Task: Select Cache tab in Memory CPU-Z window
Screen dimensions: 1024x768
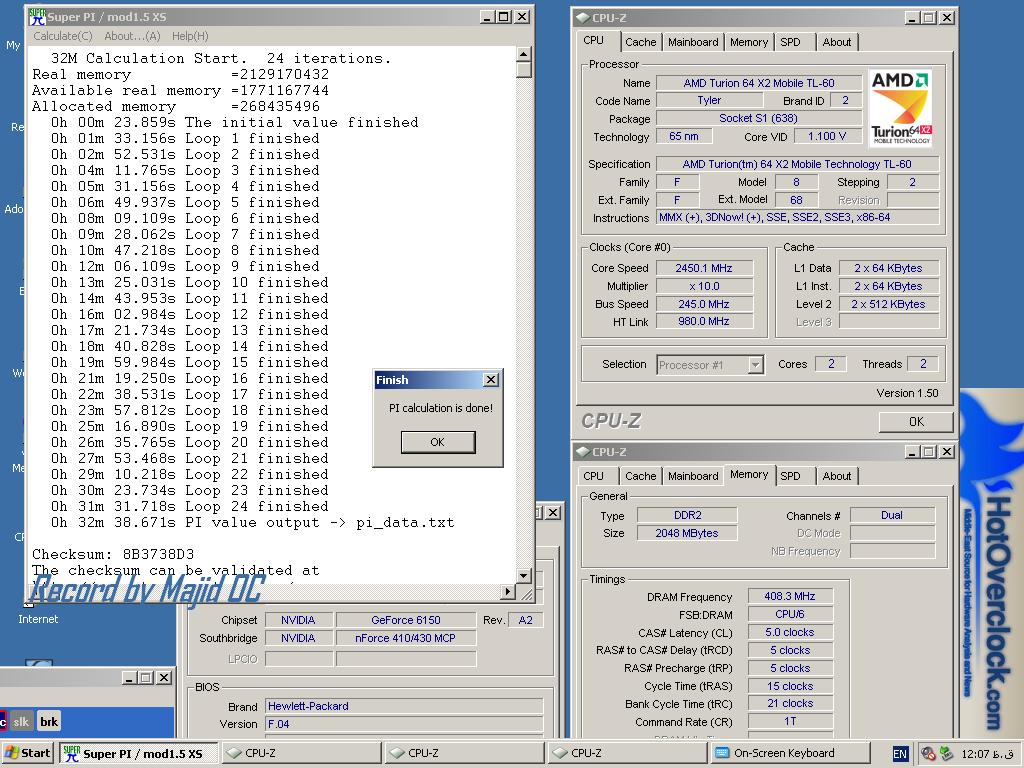Action: tap(640, 476)
